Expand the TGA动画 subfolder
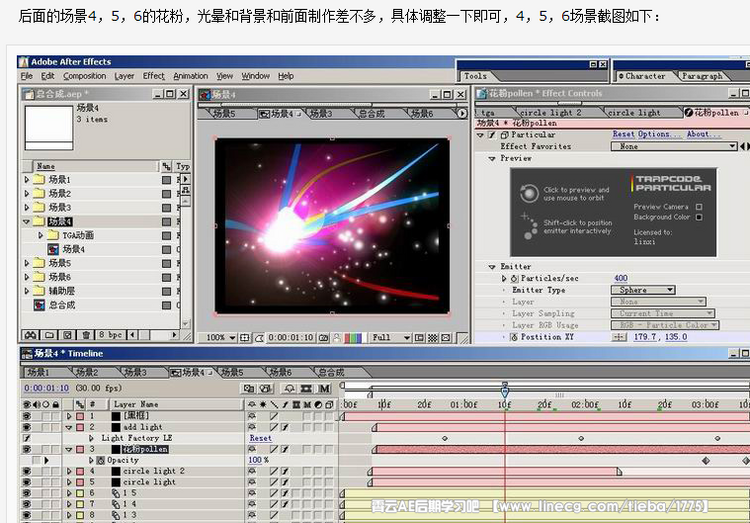Viewport: 750px width, 523px height. 41,235
